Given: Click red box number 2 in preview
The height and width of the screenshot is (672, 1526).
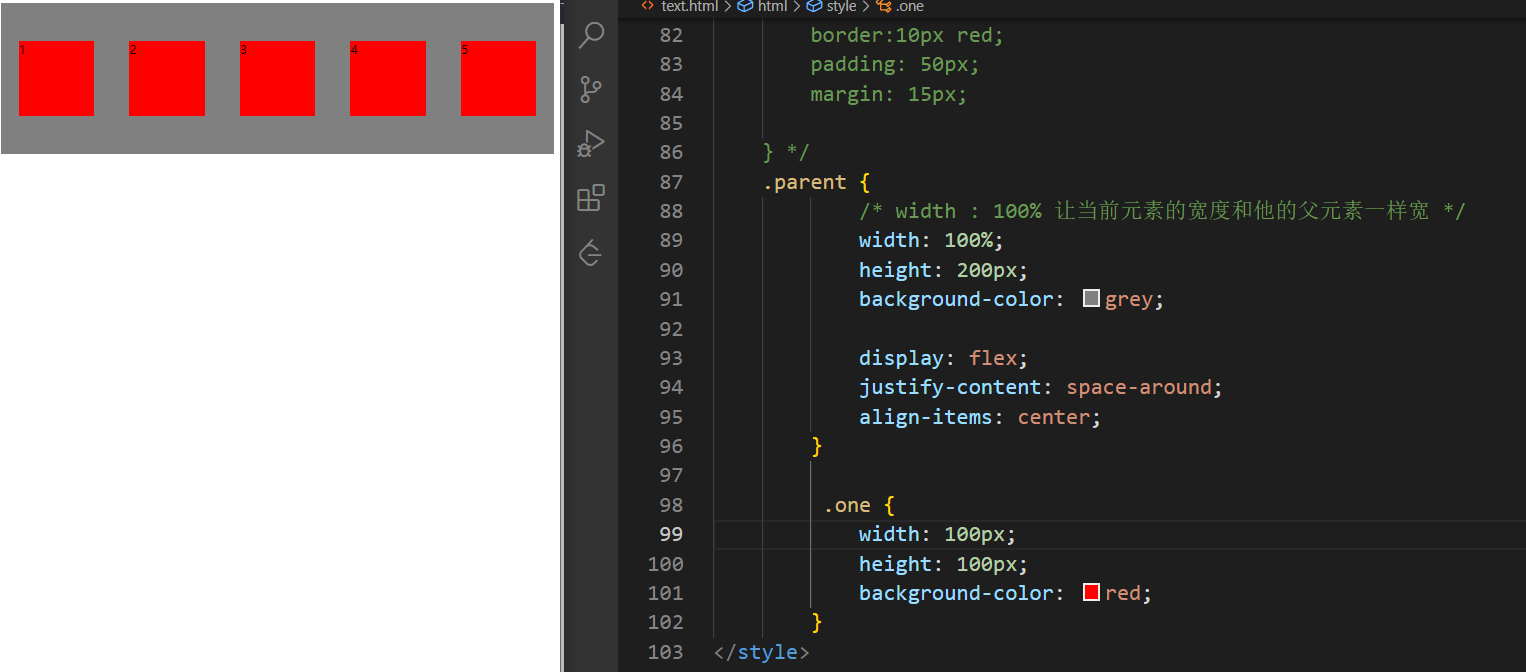Looking at the screenshot, I should [x=167, y=78].
